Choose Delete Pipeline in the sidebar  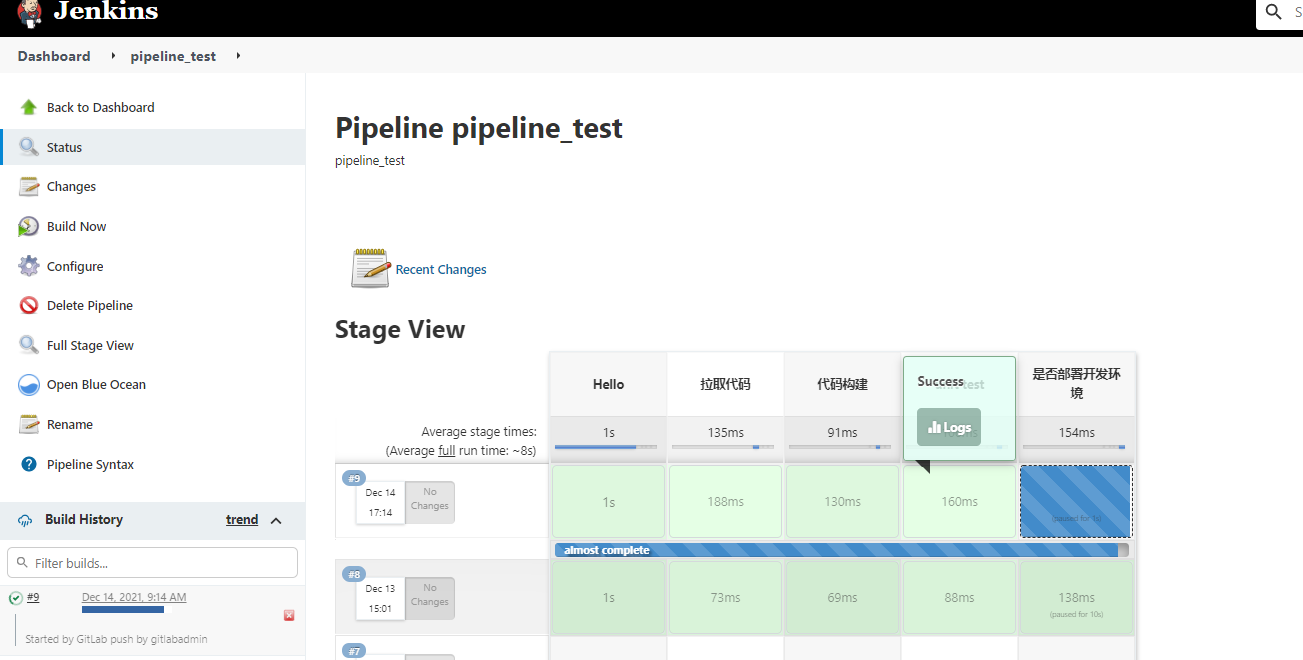click(90, 305)
